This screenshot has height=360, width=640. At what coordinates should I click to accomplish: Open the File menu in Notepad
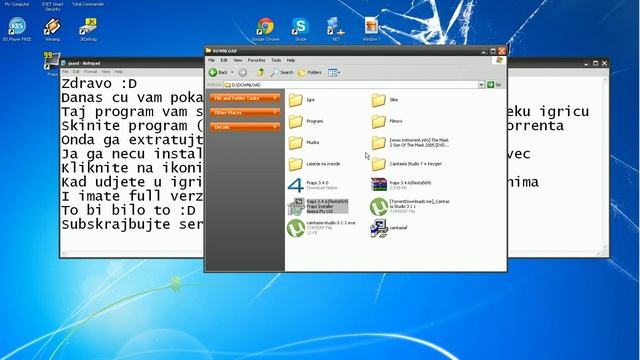65,72
